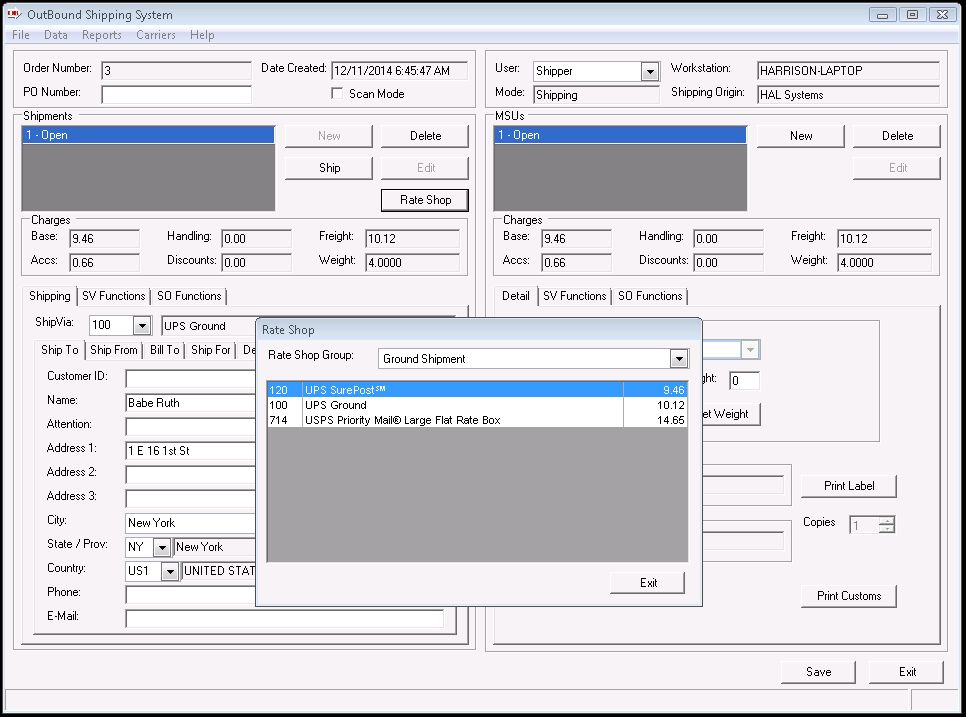Click the PO Number field
The image size is (966, 717).
click(176, 94)
